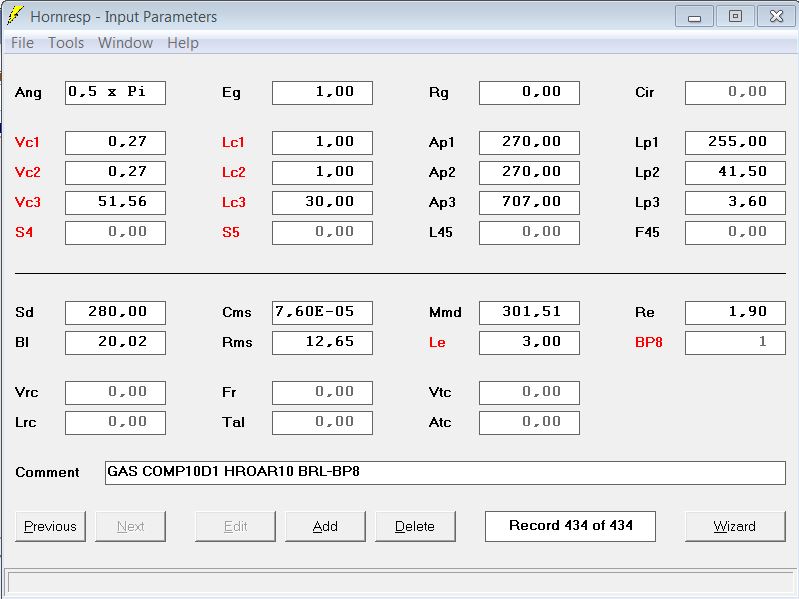Click the Lc2 value field

322,173
